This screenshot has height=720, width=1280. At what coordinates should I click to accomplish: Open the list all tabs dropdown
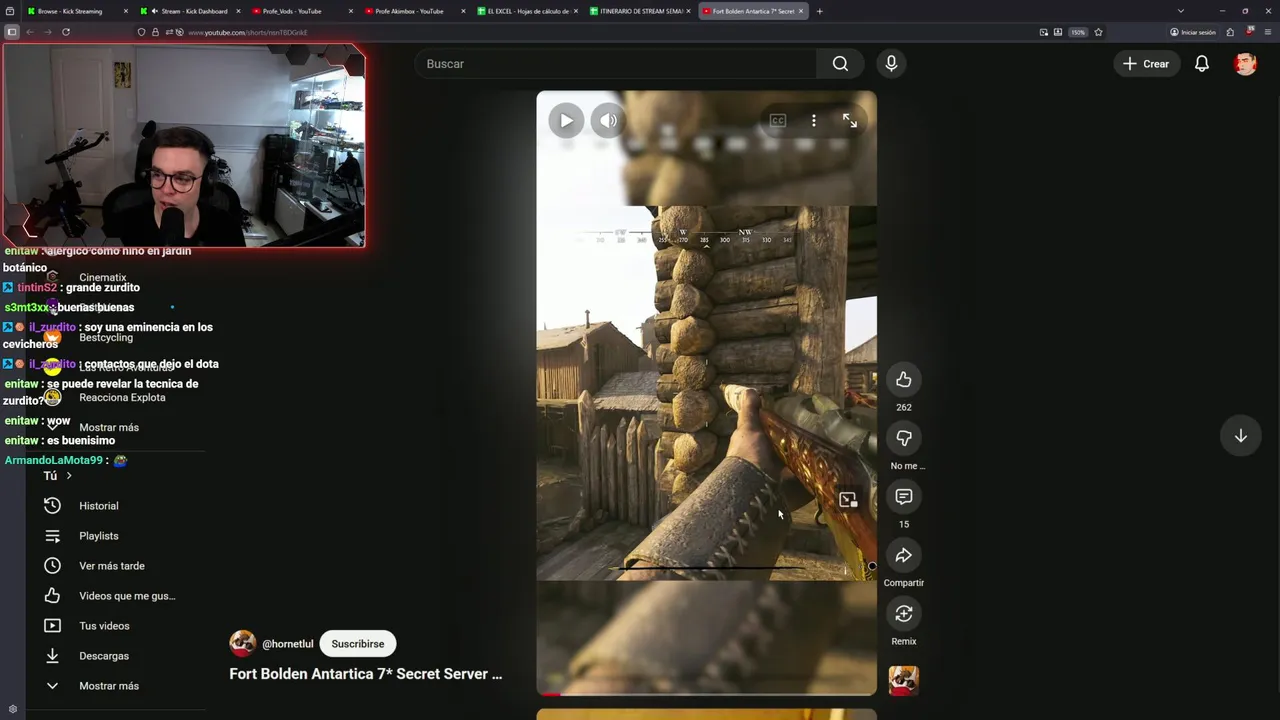[1181, 11]
